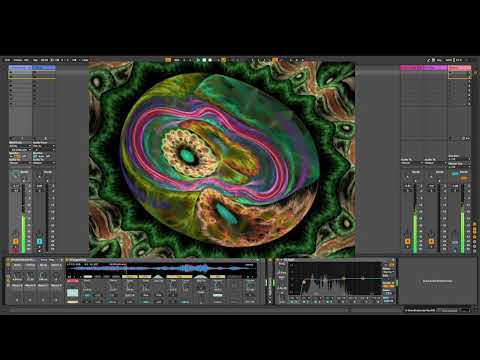Viewport: 480px width, 360px height.
Task: Click the sample waveform display in the sampler device
Action: [161, 268]
